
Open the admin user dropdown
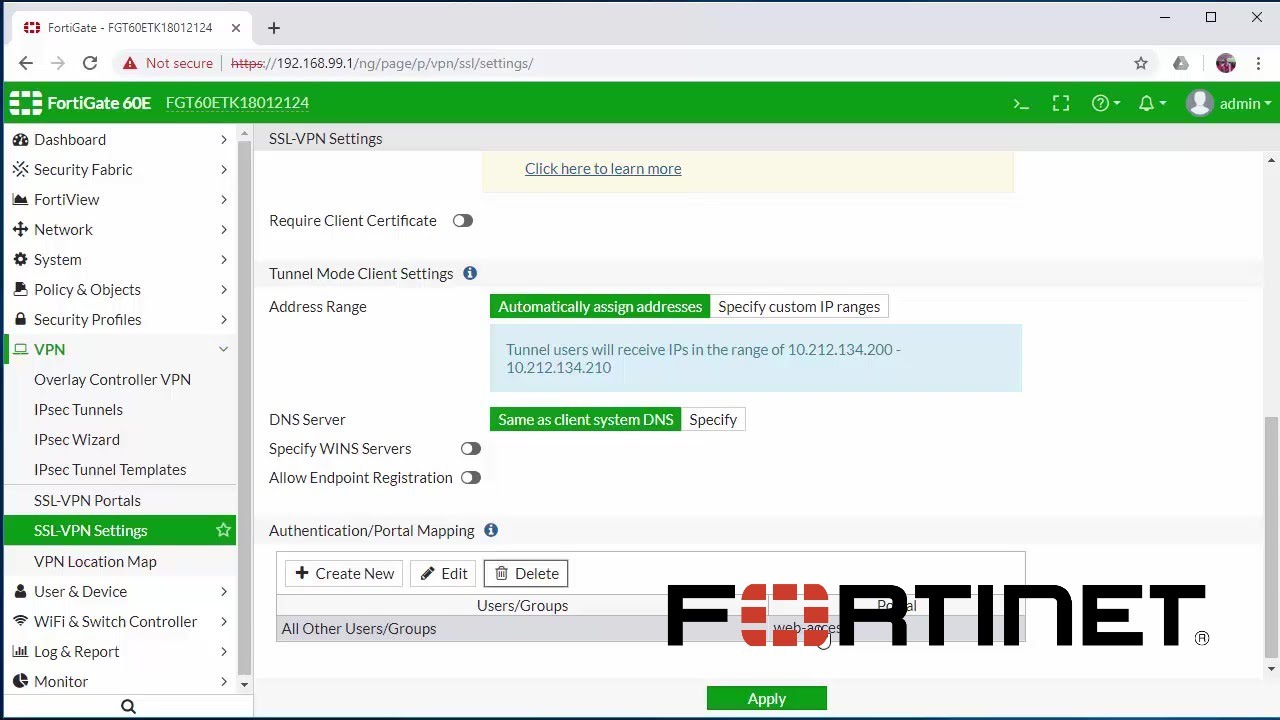pos(1229,103)
